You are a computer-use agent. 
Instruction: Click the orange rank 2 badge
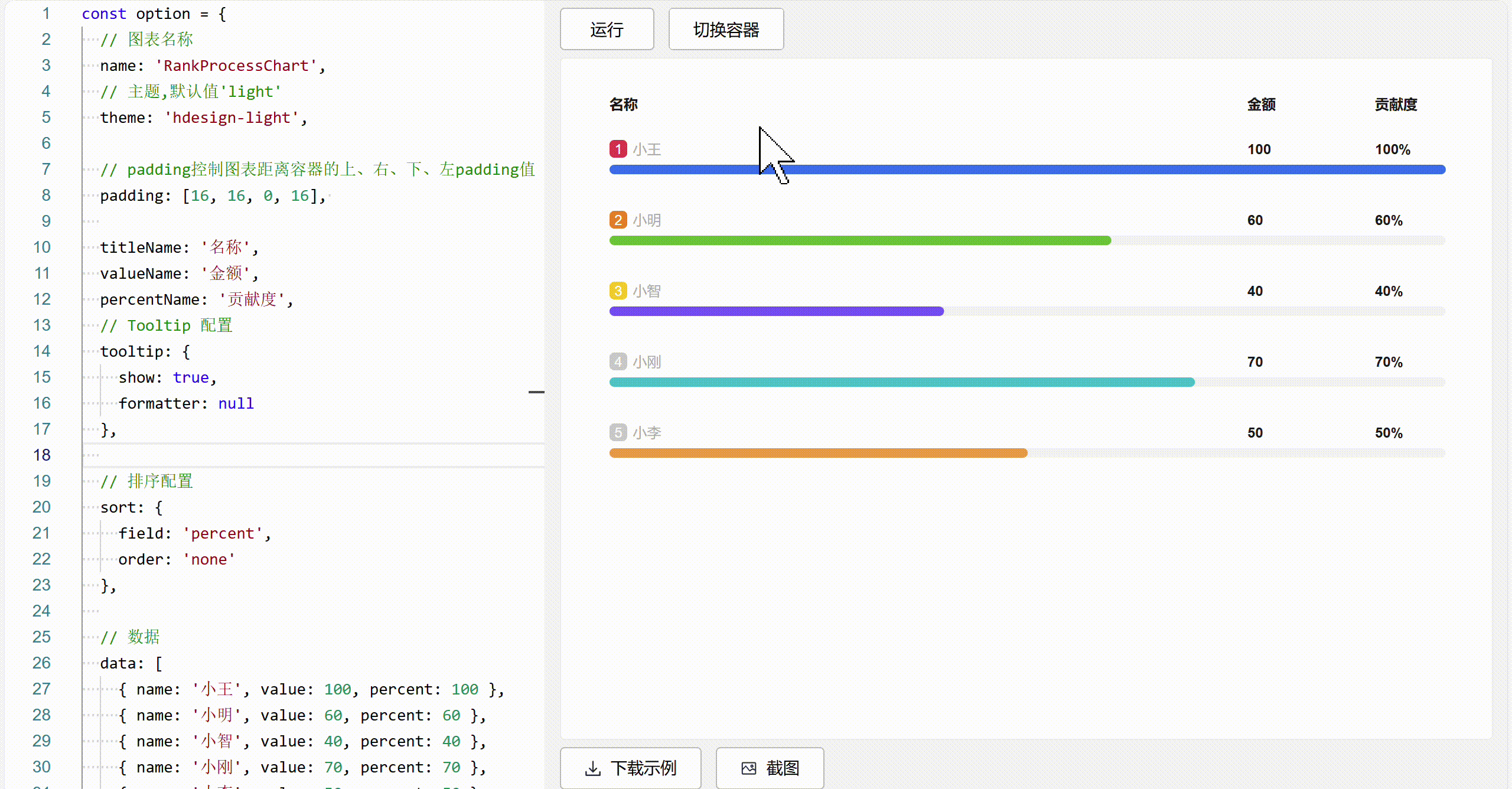pos(618,220)
